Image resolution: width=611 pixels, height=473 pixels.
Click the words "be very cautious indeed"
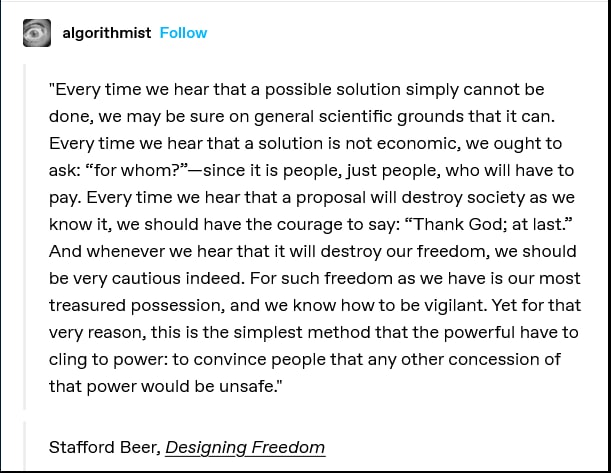tap(142, 277)
